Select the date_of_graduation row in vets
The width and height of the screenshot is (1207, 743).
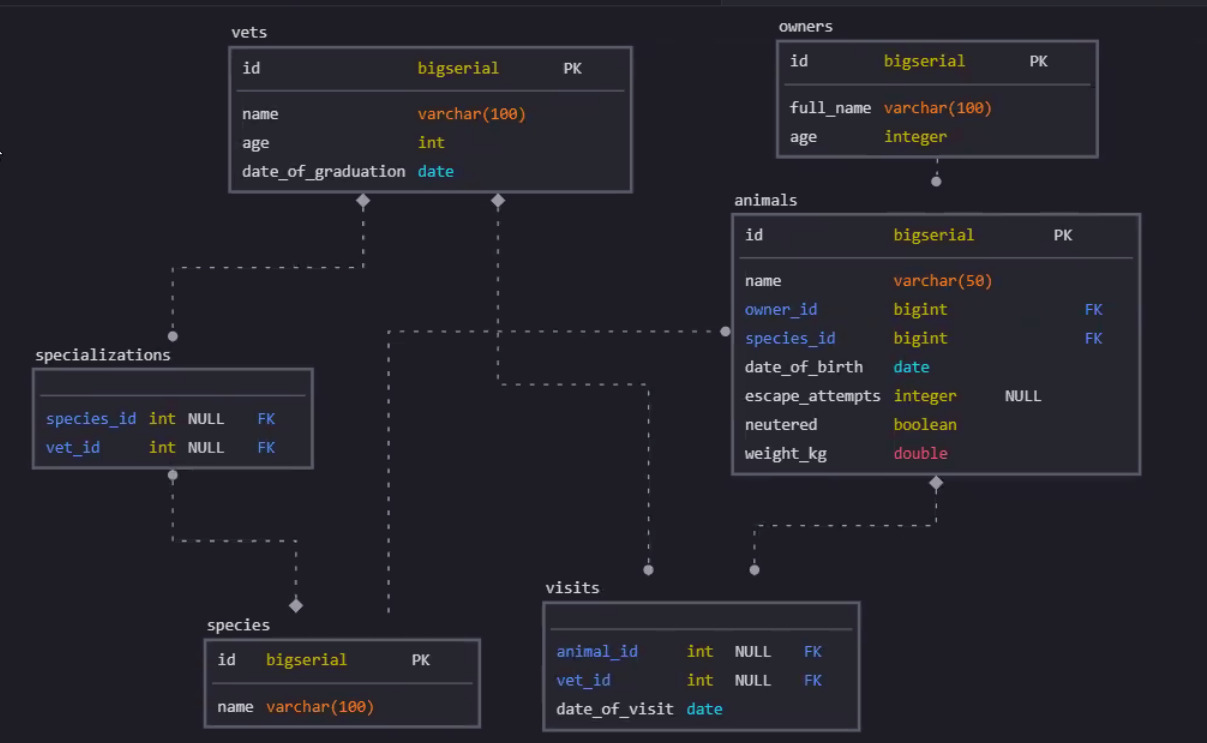pos(322,171)
